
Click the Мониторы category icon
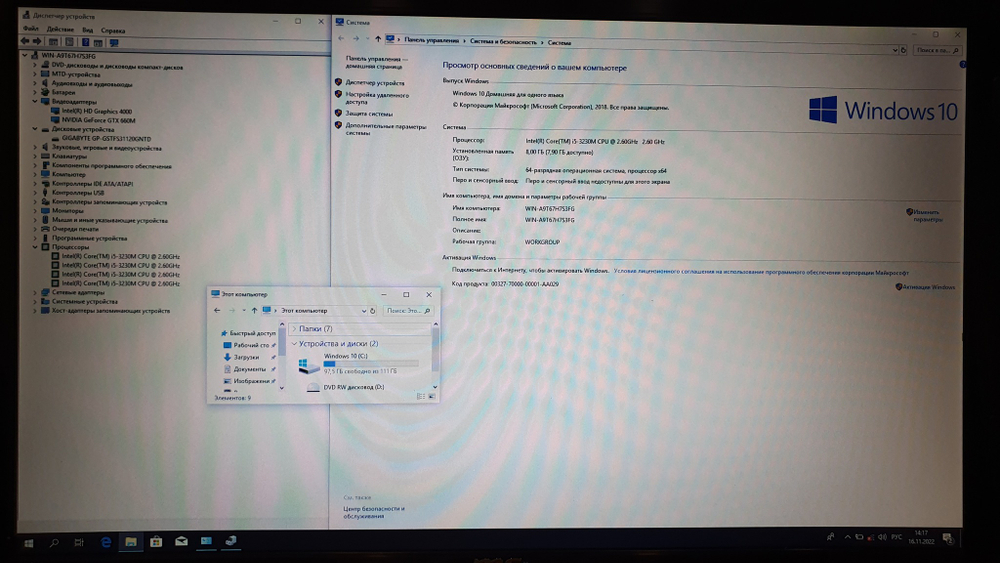click(x=45, y=210)
